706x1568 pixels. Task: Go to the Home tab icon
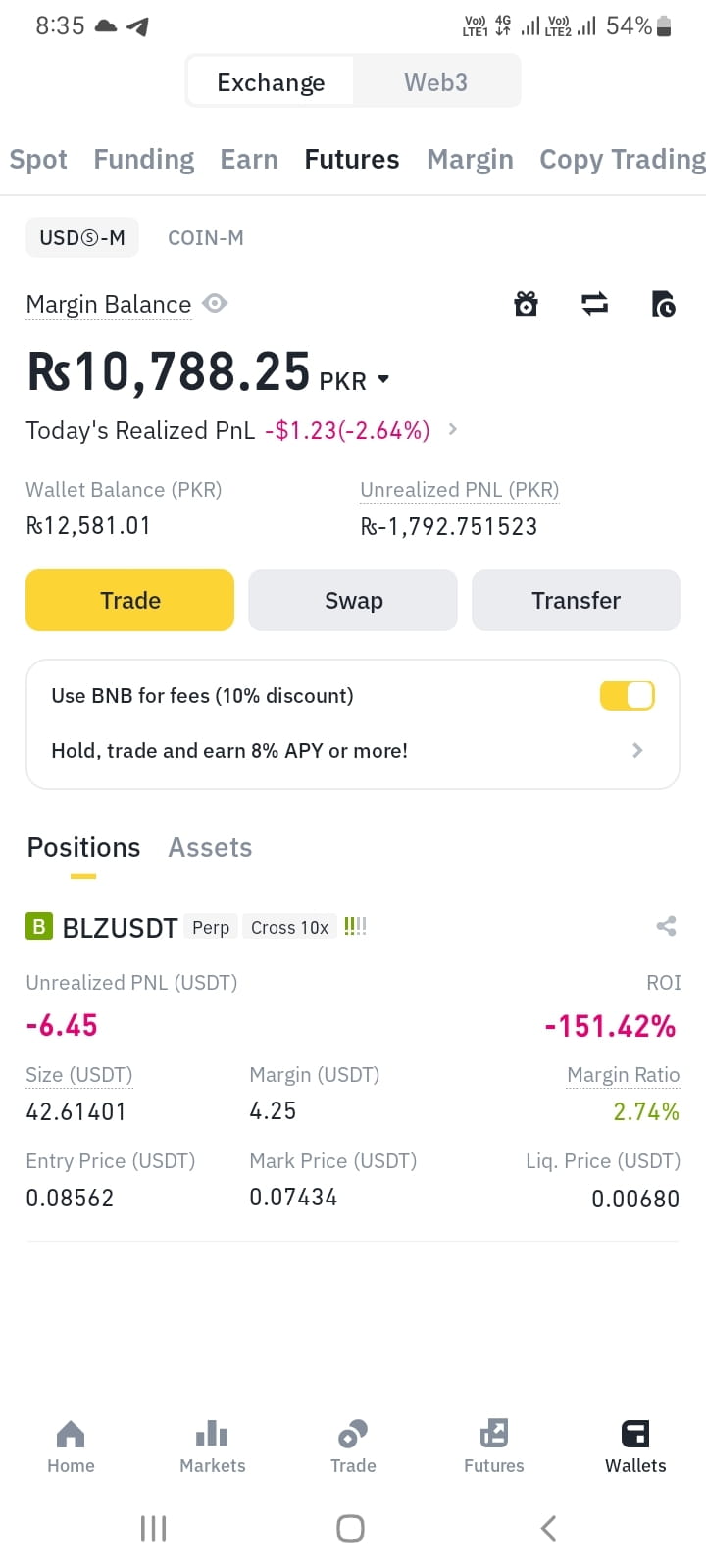click(71, 1434)
